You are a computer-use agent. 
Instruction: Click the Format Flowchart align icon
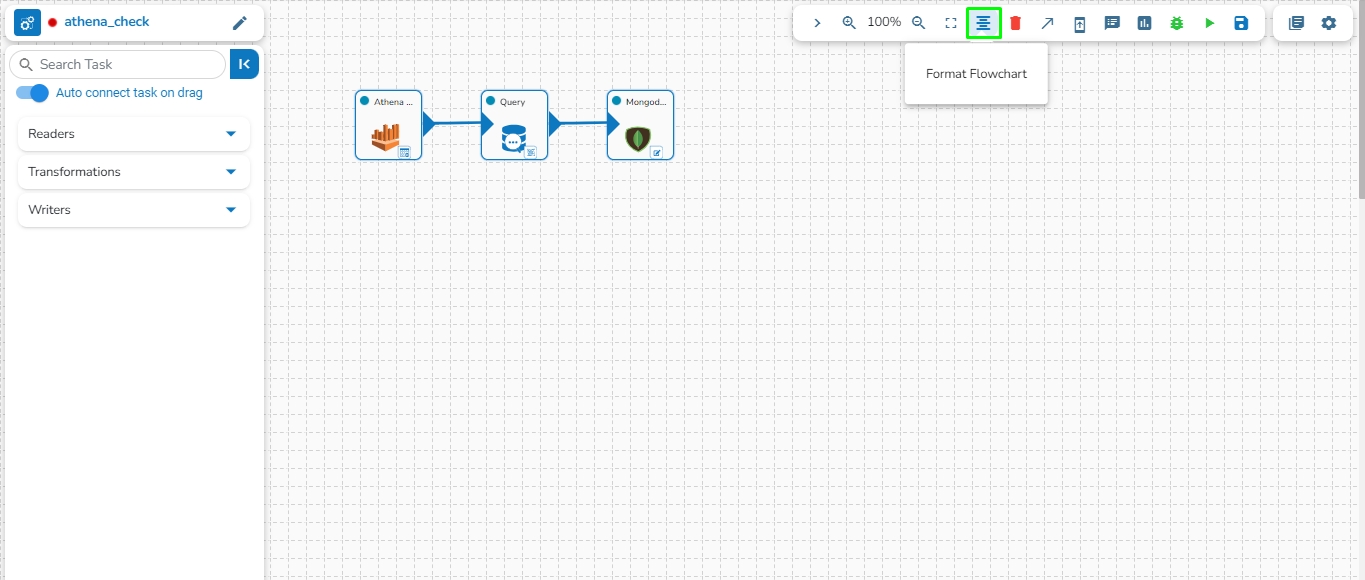[x=983, y=23]
